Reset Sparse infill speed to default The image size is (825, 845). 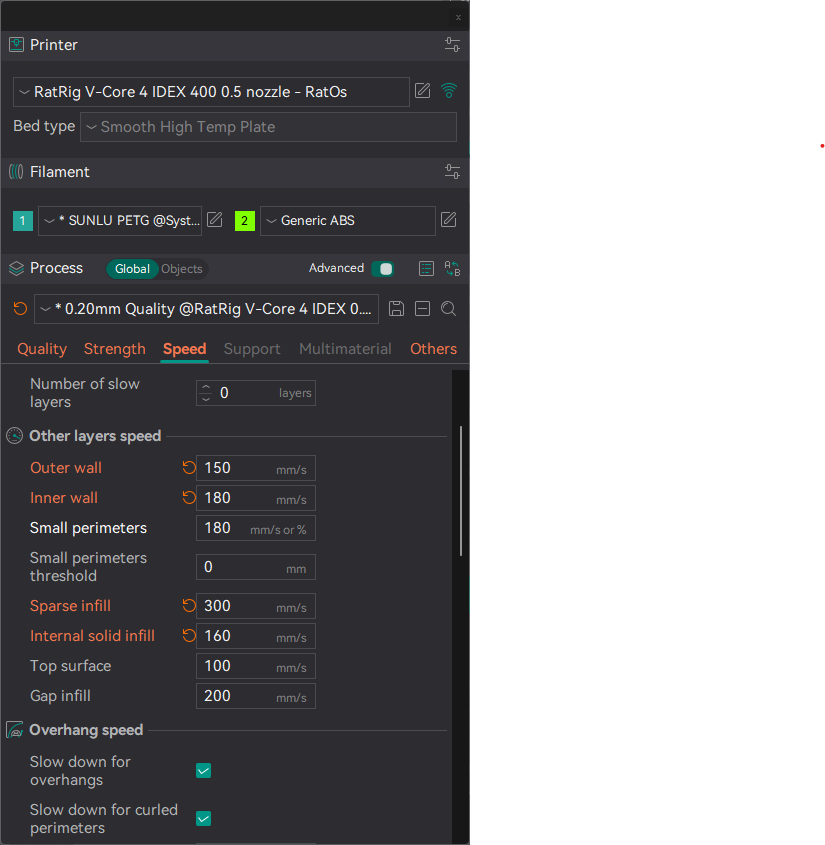(189, 606)
